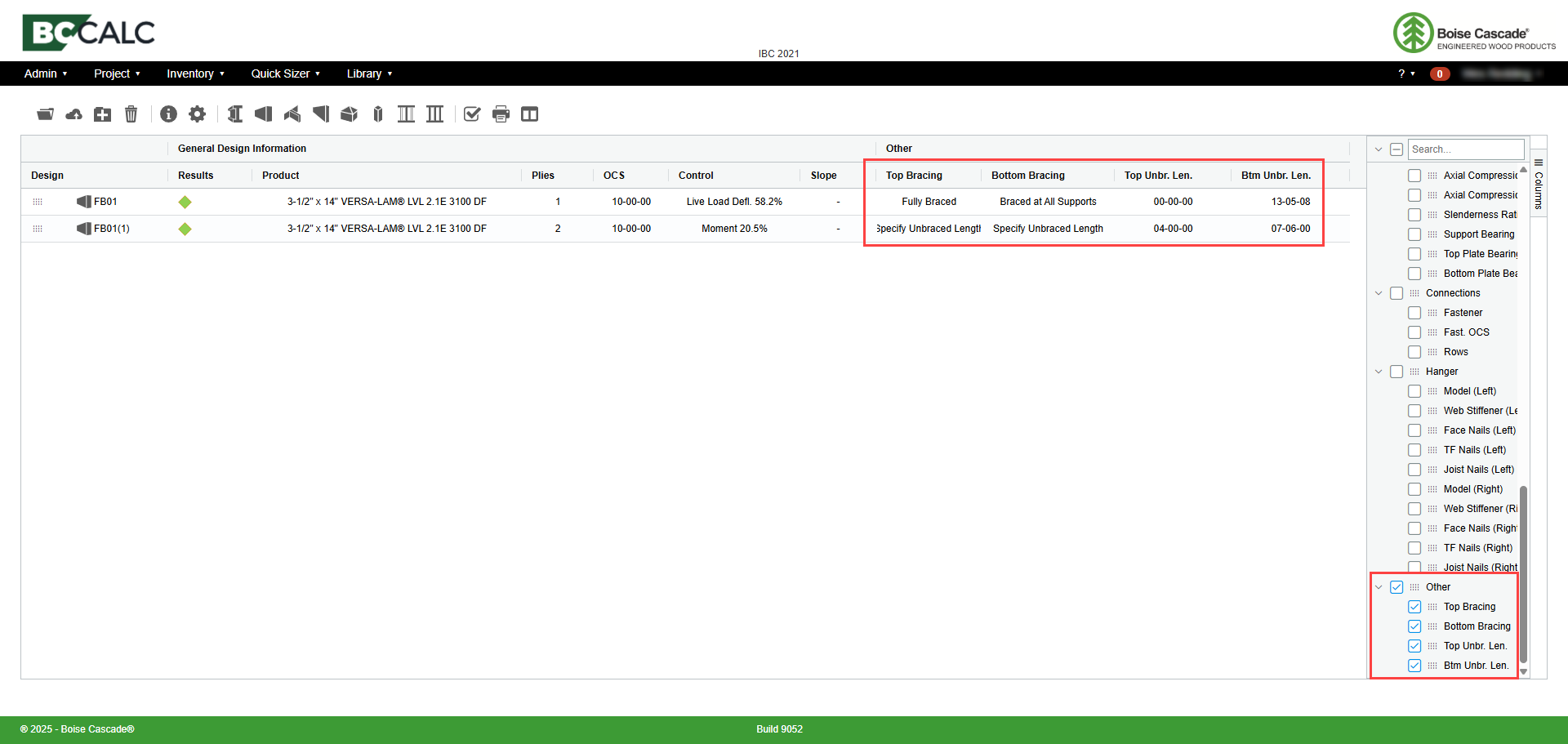Select the first wall stud icon
Screen dimensions: 1568x744
pyautogui.click(x=407, y=114)
